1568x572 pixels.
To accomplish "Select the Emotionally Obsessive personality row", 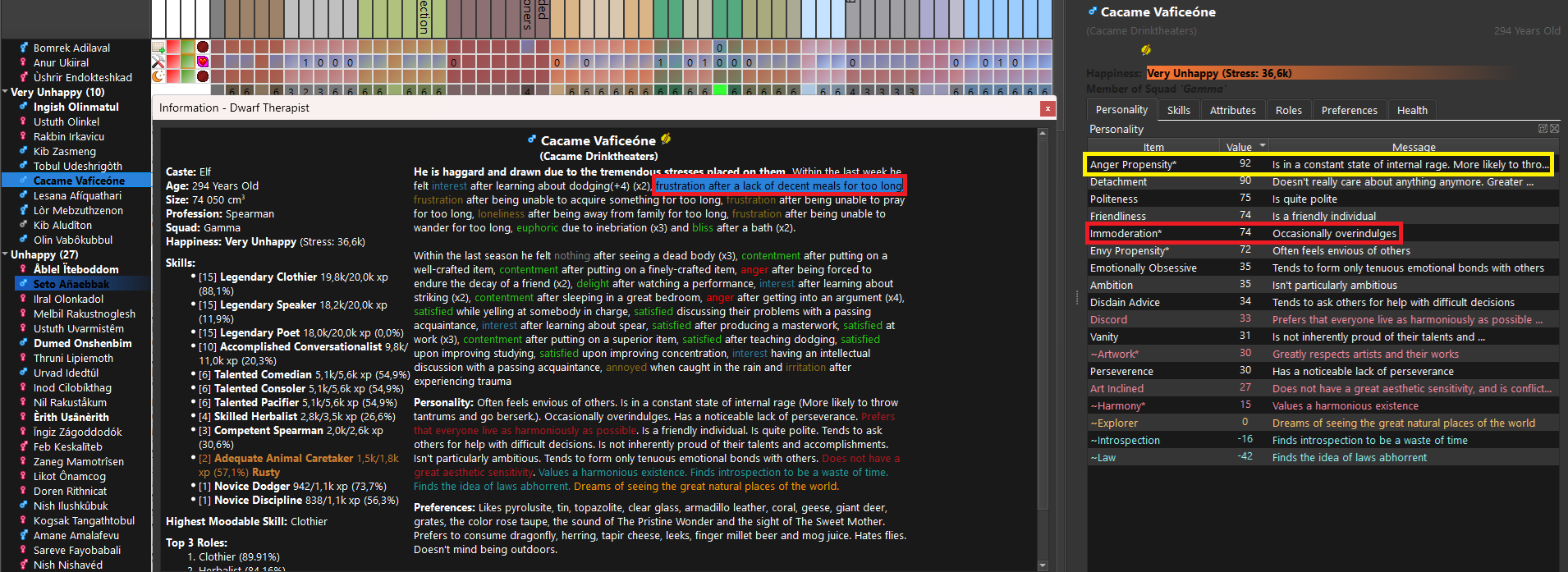I will [1323, 268].
